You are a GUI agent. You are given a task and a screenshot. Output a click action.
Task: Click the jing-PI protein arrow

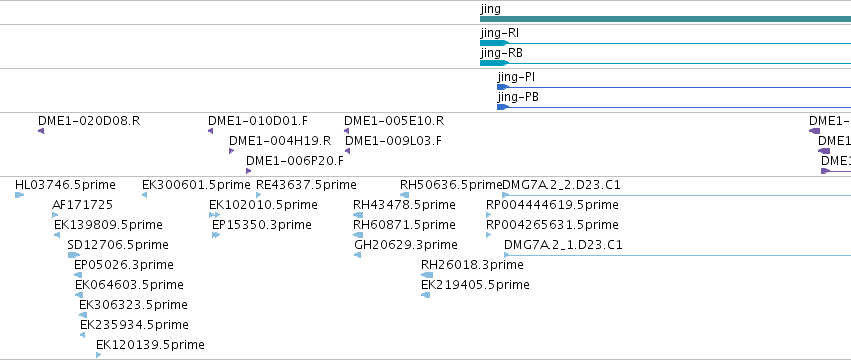coord(674,87)
